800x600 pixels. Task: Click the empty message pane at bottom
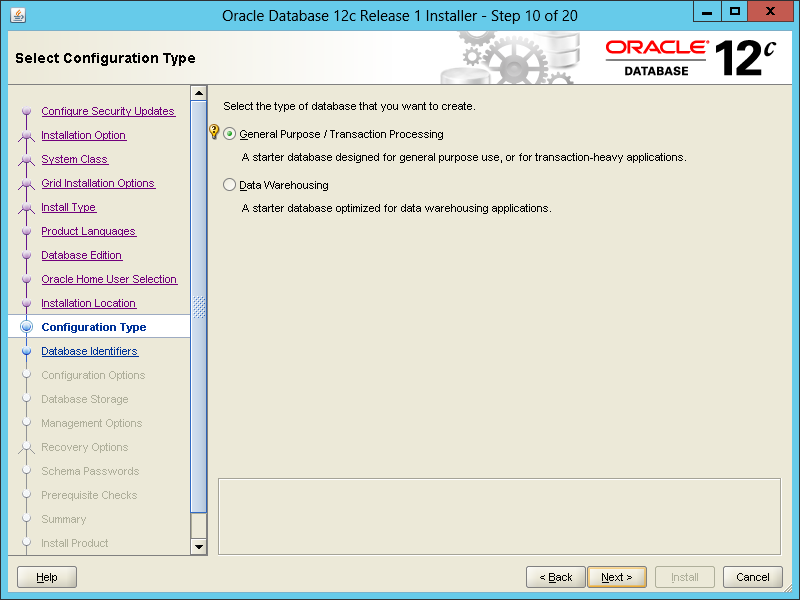tap(499, 516)
